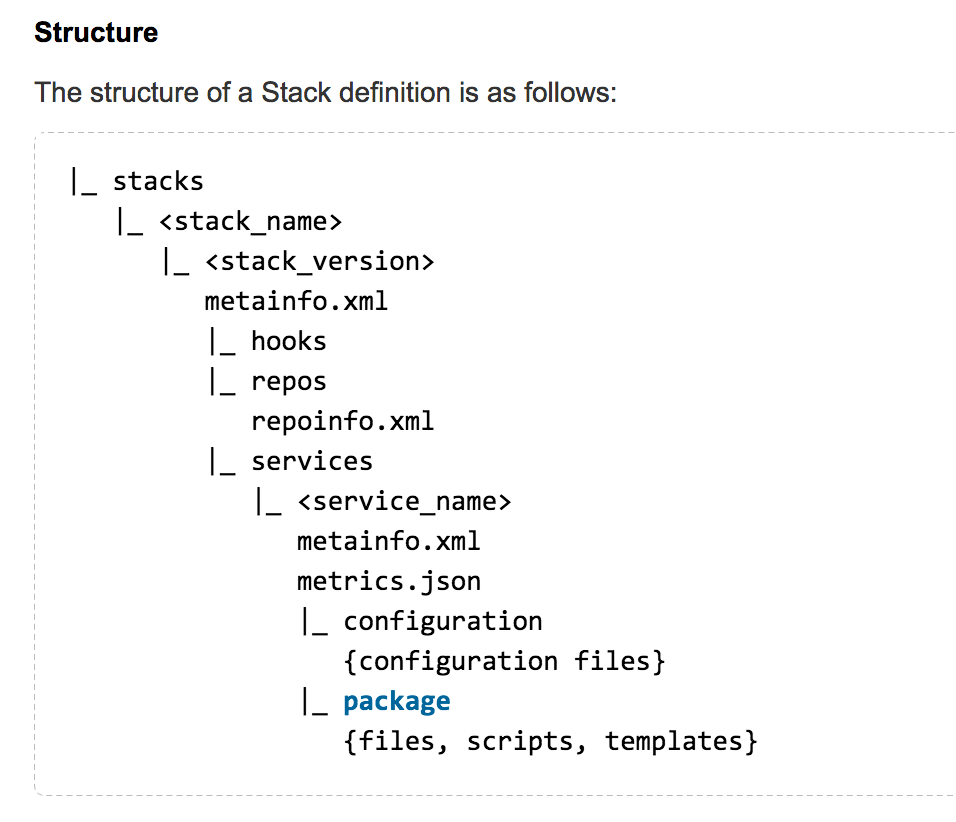Click the sentence introducing the Stack definition

click(x=326, y=93)
